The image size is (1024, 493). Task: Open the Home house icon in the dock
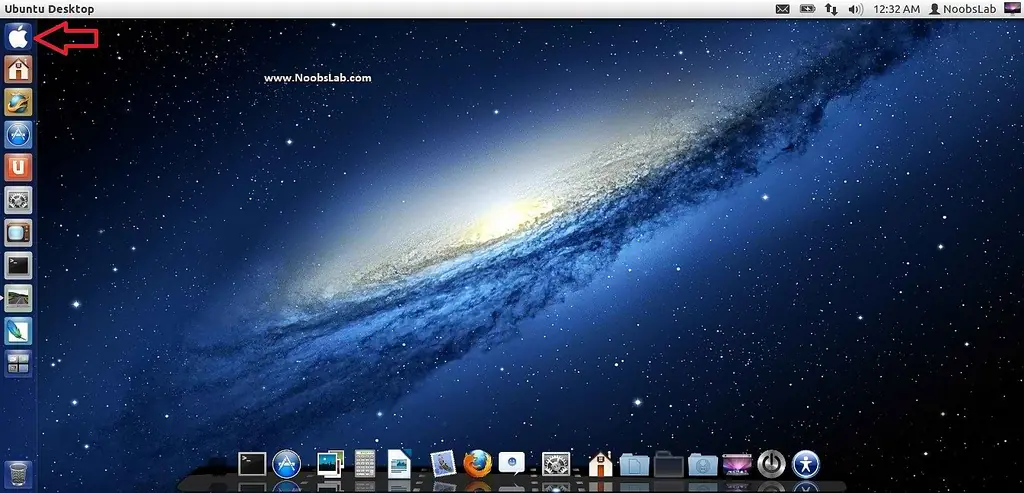tap(600, 464)
